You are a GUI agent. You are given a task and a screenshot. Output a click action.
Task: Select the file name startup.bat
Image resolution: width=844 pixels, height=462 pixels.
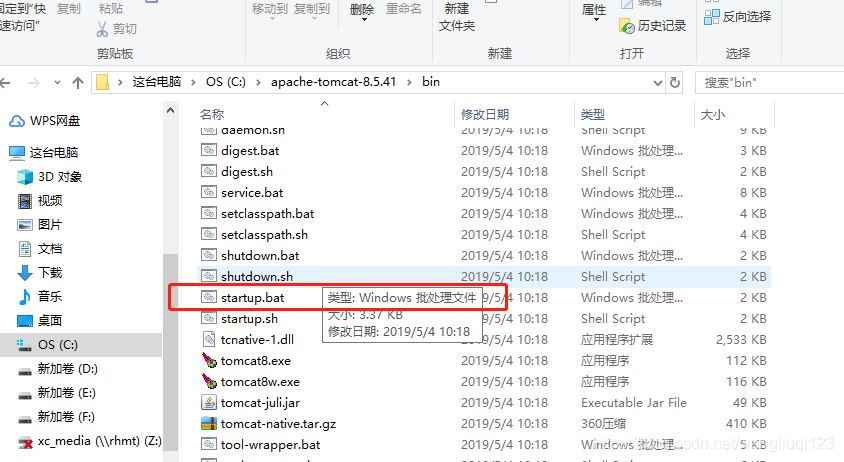click(x=252, y=298)
